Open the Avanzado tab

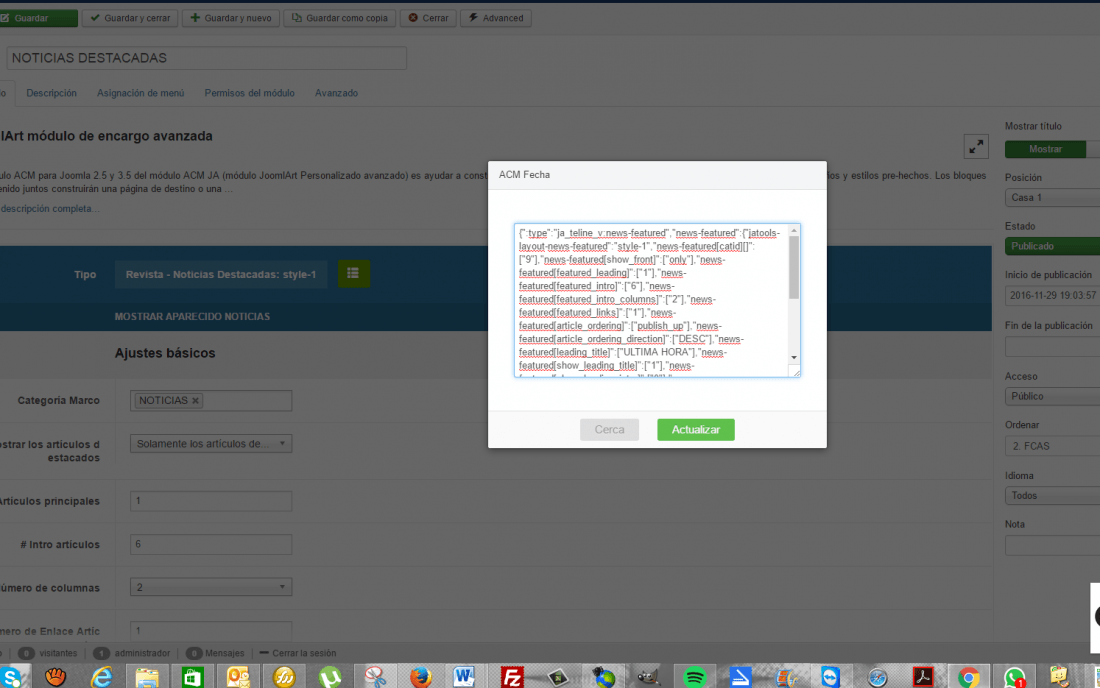[x=336, y=93]
